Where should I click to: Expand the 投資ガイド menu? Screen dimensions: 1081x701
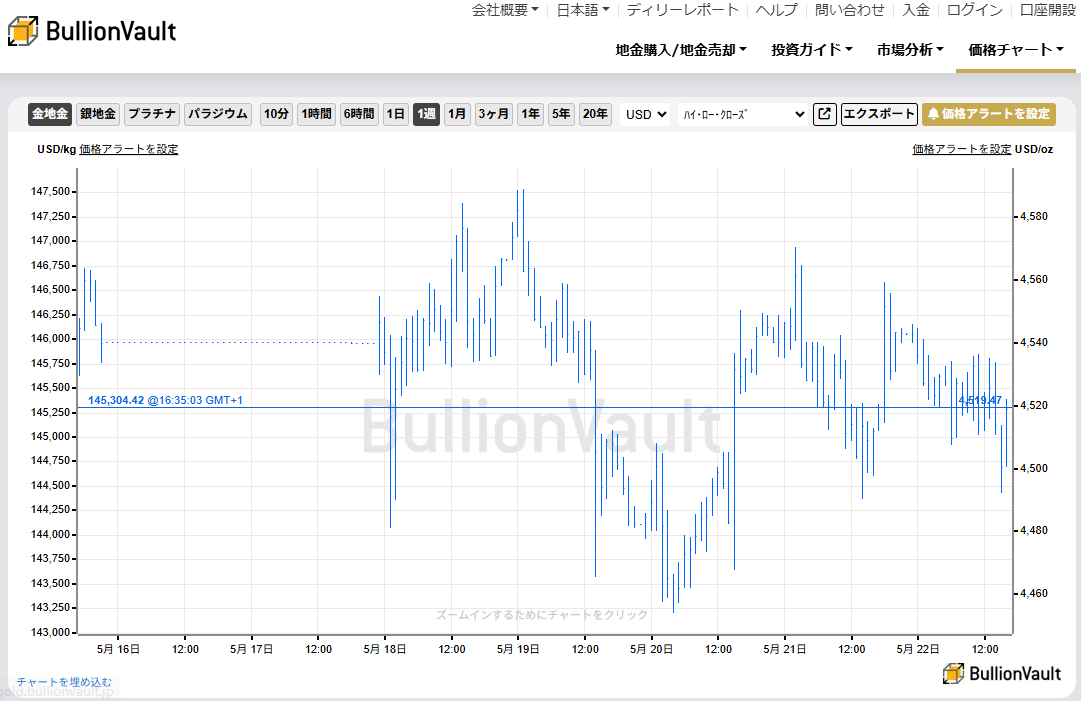(812, 50)
